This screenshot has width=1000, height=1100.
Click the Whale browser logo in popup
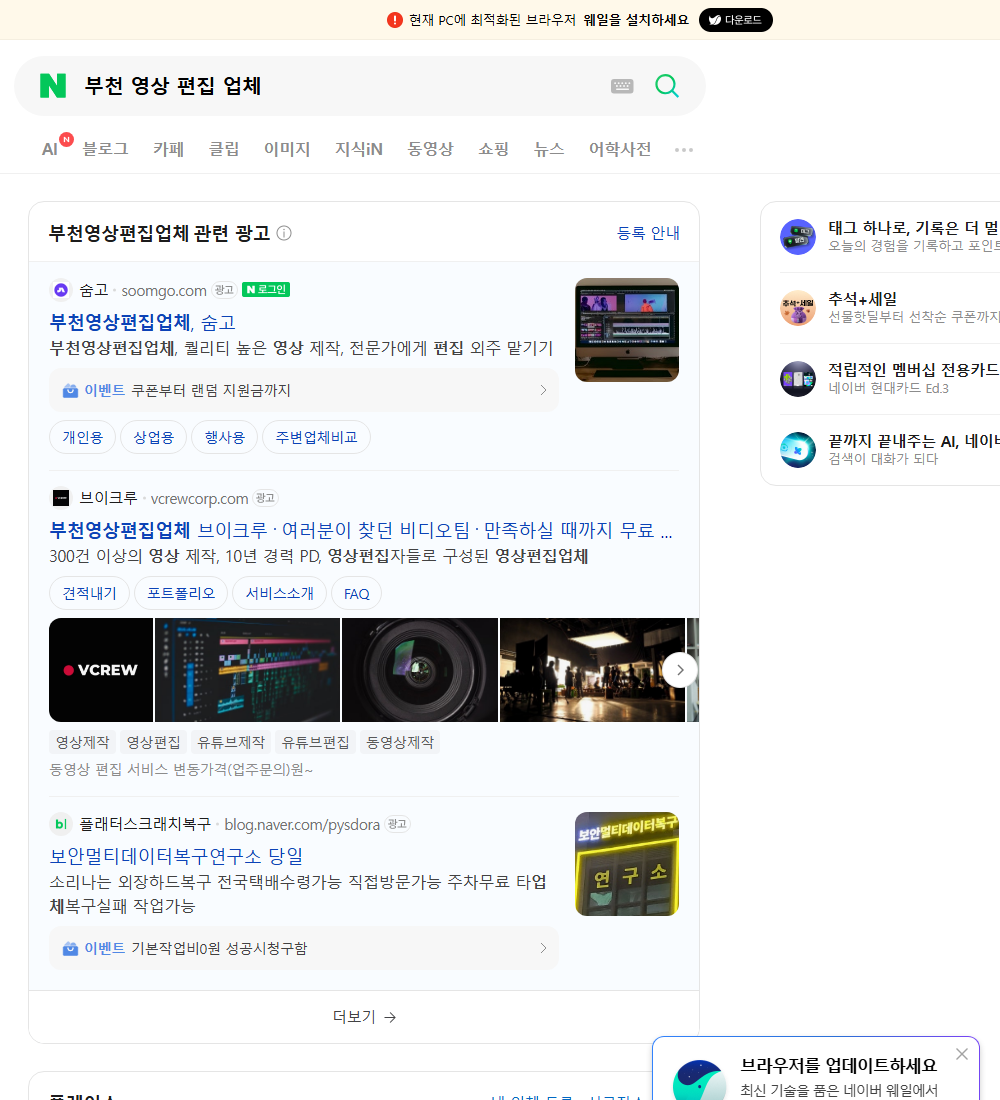699,1080
